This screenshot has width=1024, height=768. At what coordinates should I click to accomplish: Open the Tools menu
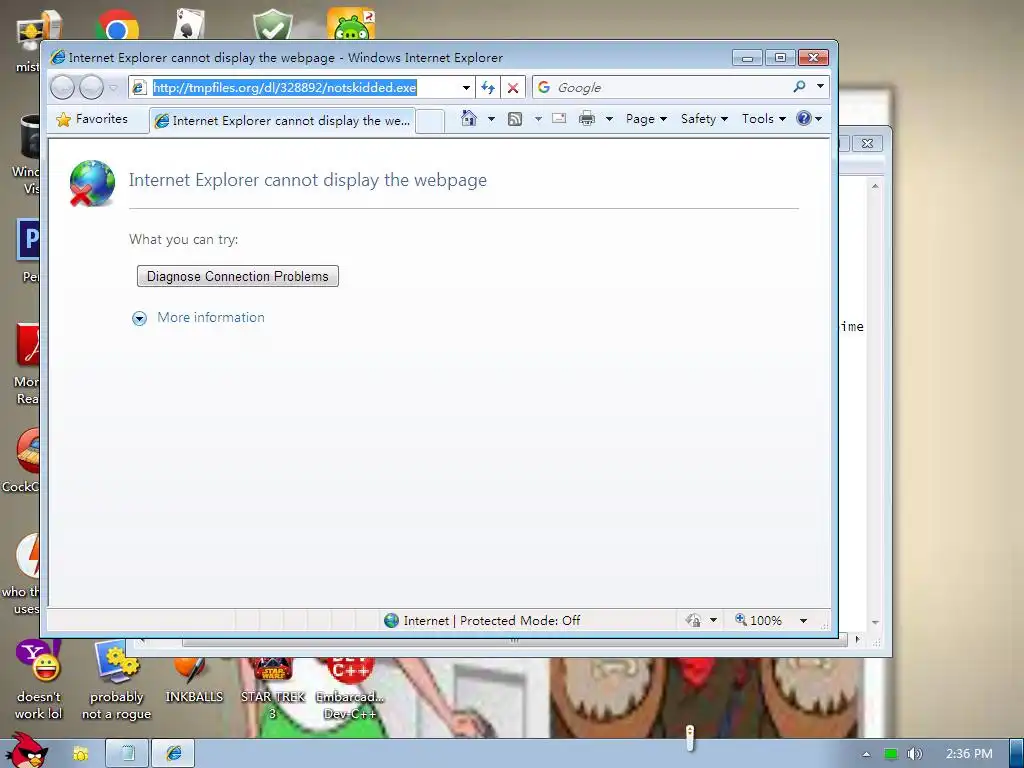[x=763, y=119]
